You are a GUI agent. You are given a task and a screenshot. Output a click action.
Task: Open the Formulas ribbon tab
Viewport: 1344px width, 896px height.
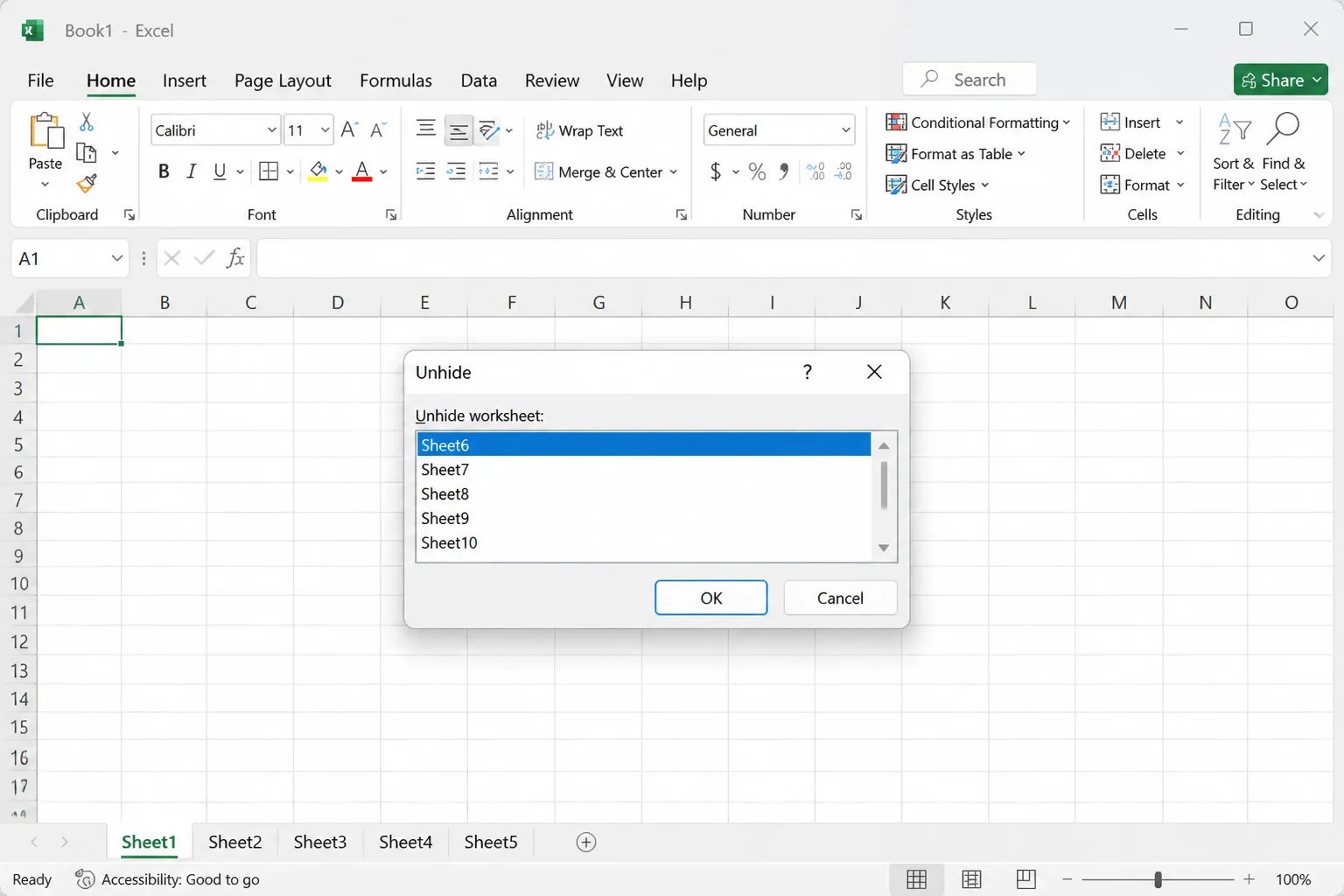(x=395, y=80)
